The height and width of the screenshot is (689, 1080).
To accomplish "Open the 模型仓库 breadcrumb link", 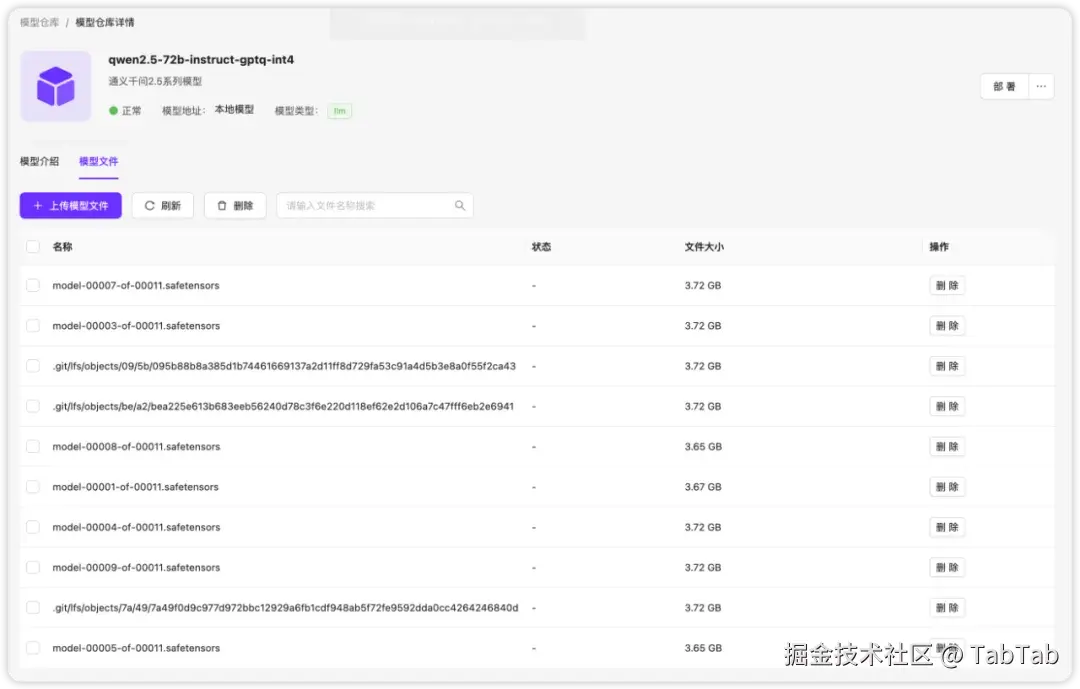I will point(39,22).
